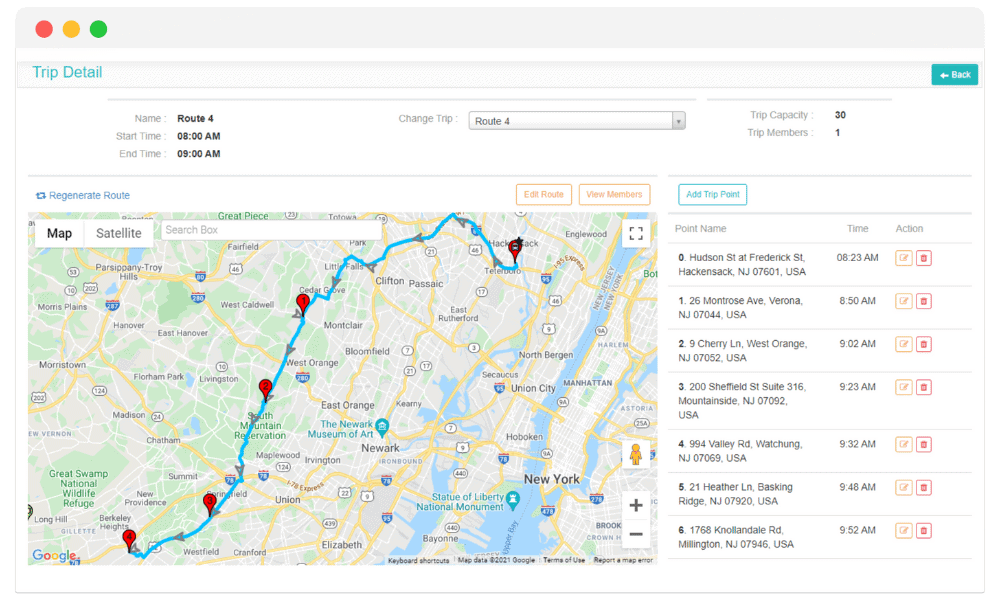Click map marker 2 near West Orange
The image size is (1000, 600).
point(265,388)
